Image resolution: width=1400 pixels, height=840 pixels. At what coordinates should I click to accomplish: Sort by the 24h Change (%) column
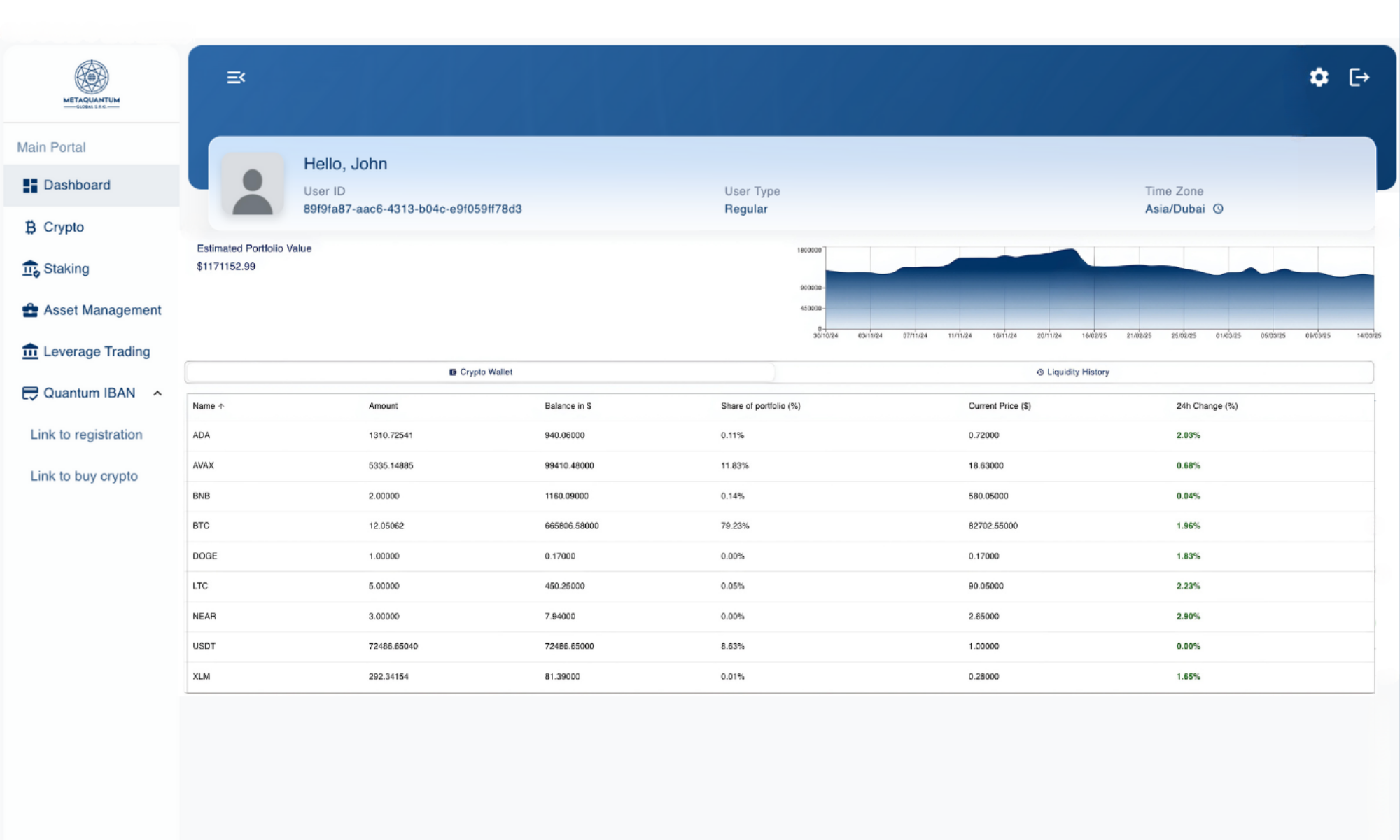pyautogui.click(x=1206, y=406)
